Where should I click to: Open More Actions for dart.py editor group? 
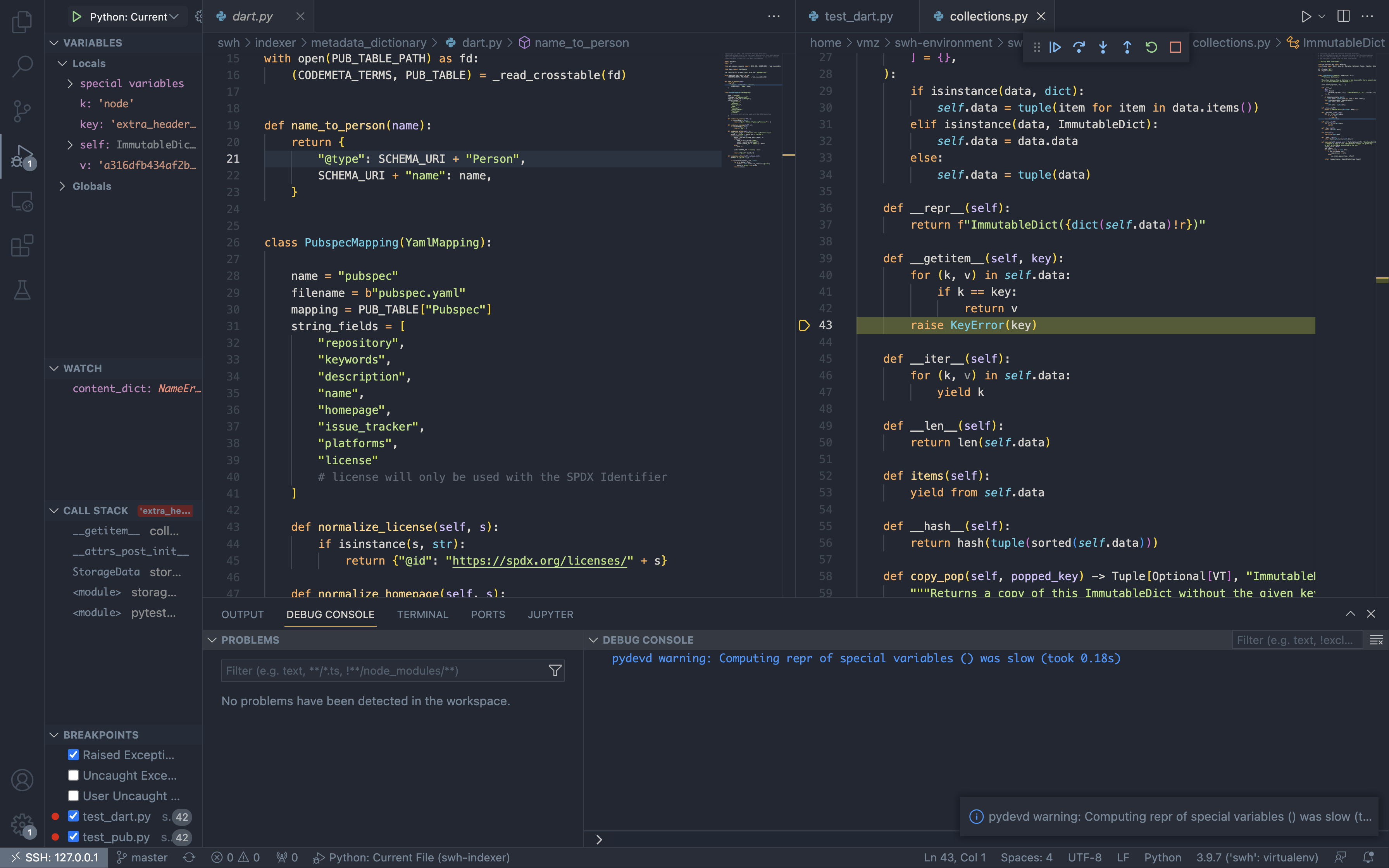774,16
